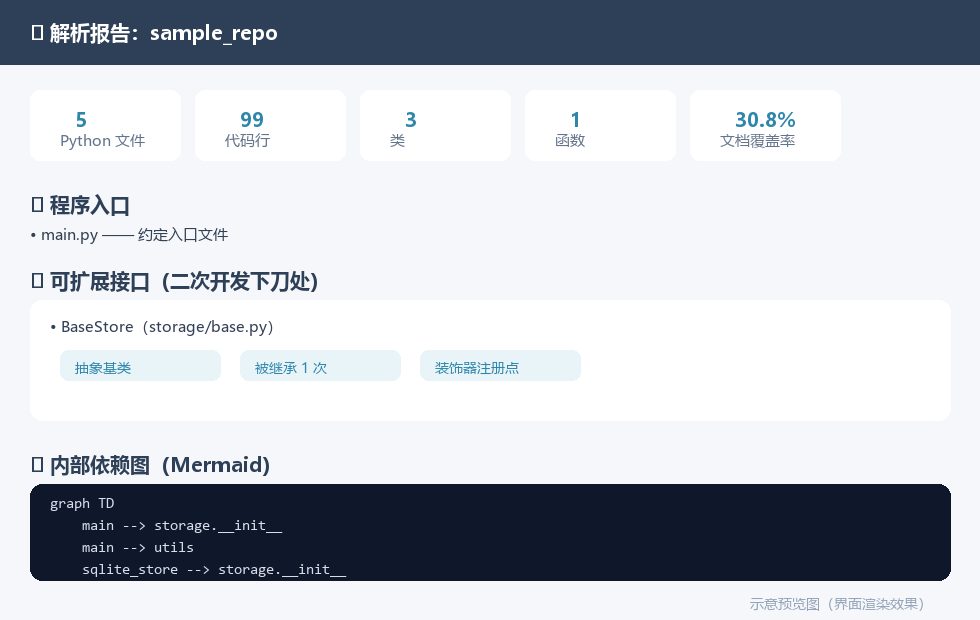Click the 被继承 1 次 tag
This screenshot has height=620, width=980.
click(321, 366)
